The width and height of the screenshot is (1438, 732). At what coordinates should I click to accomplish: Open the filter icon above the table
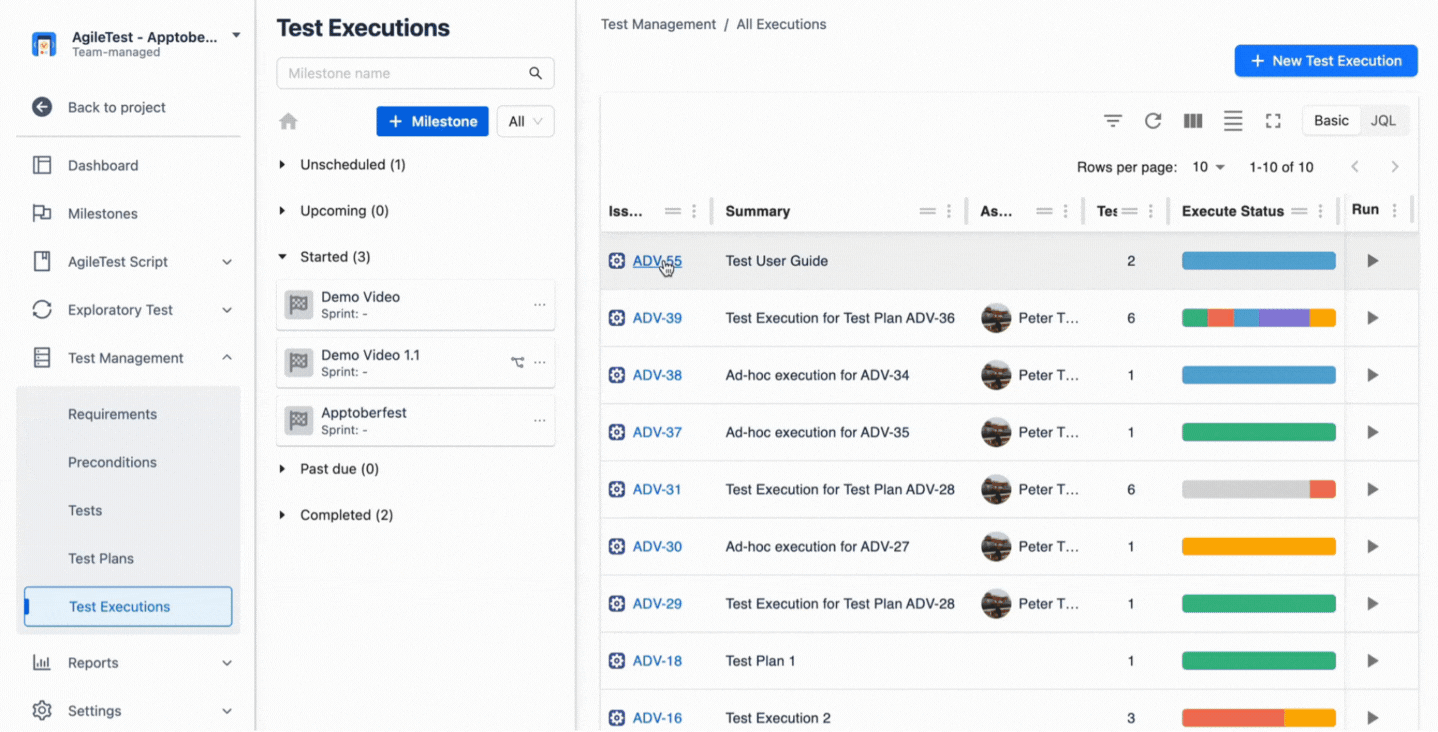tap(1112, 120)
